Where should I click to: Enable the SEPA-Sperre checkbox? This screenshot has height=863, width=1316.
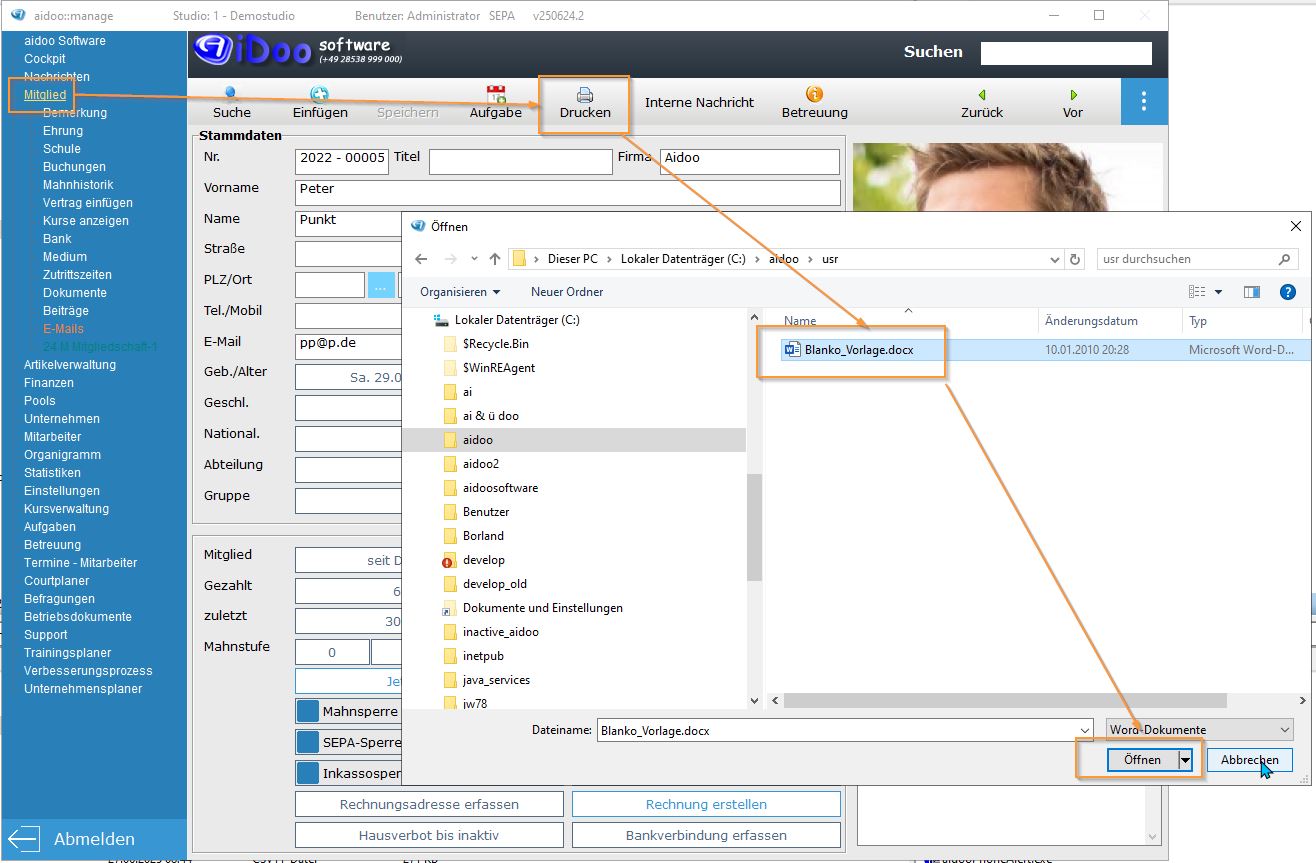point(308,743)
